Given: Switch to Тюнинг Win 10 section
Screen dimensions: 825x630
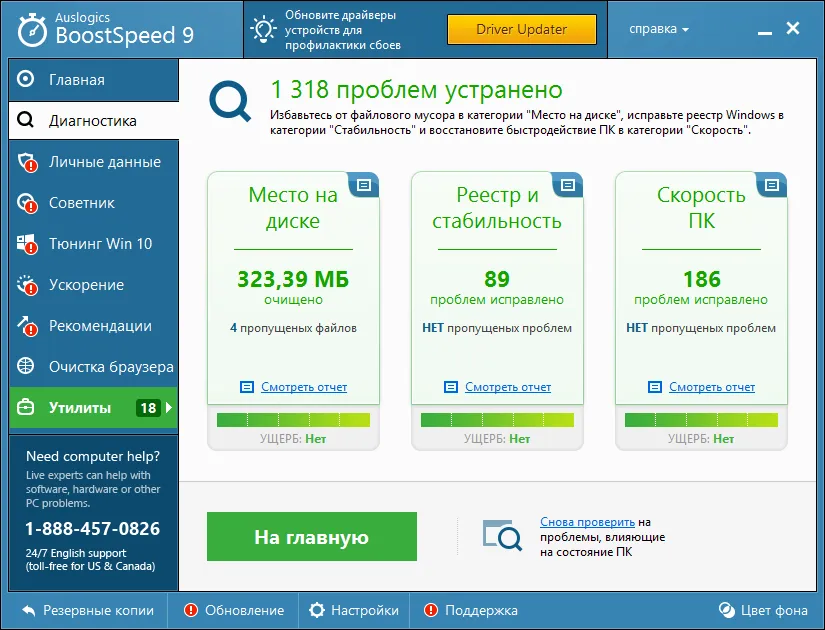Looking at the screenshot, I should [x=94, y=244].
